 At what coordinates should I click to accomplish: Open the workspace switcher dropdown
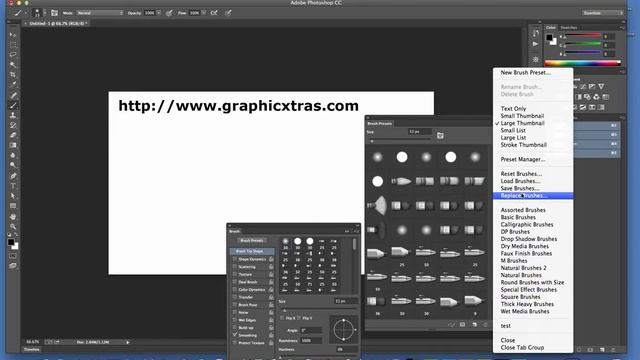(x=603, y=13)
